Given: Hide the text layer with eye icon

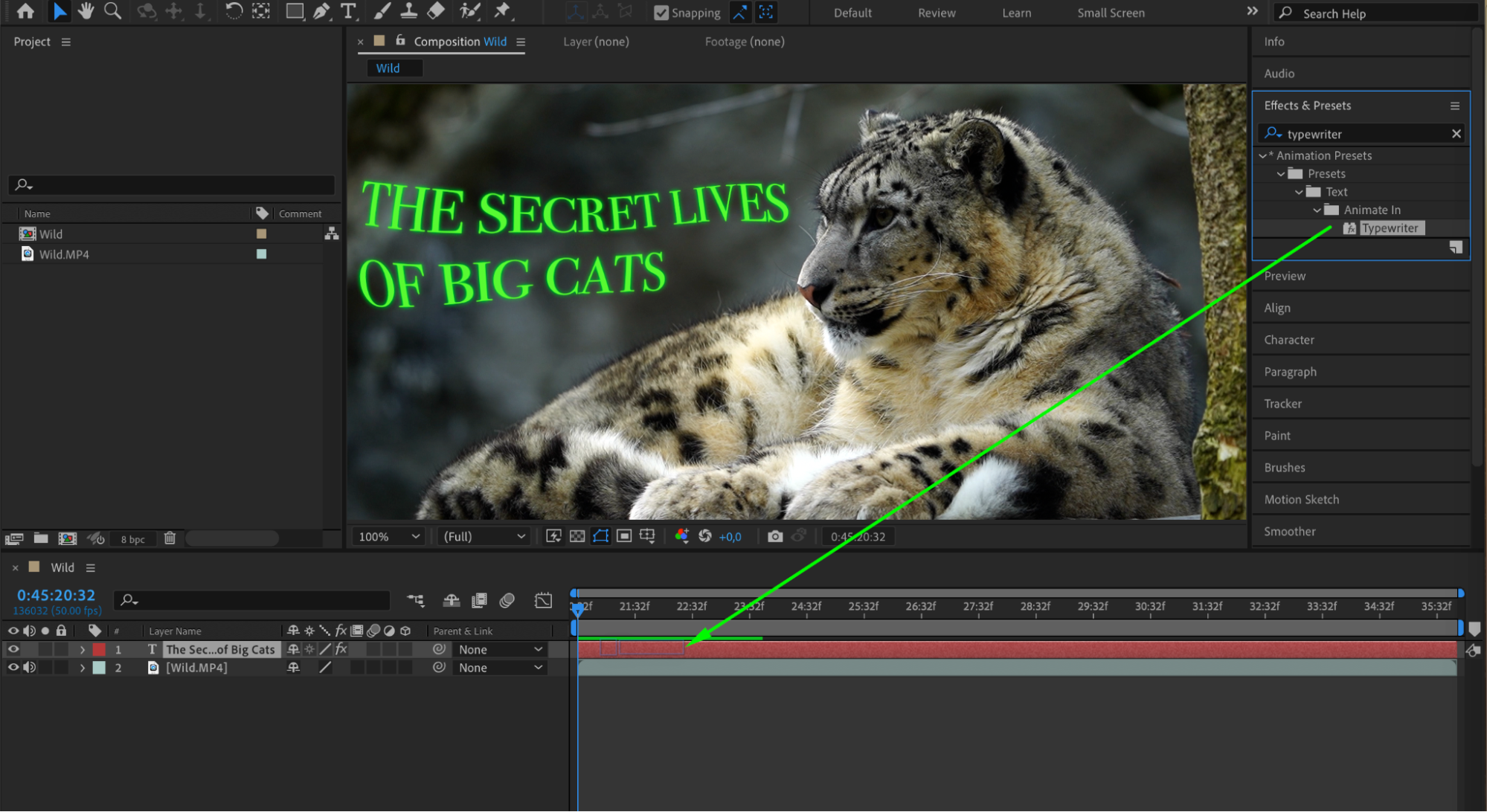Looking at the screenshot, I should (x=13, y=649).
